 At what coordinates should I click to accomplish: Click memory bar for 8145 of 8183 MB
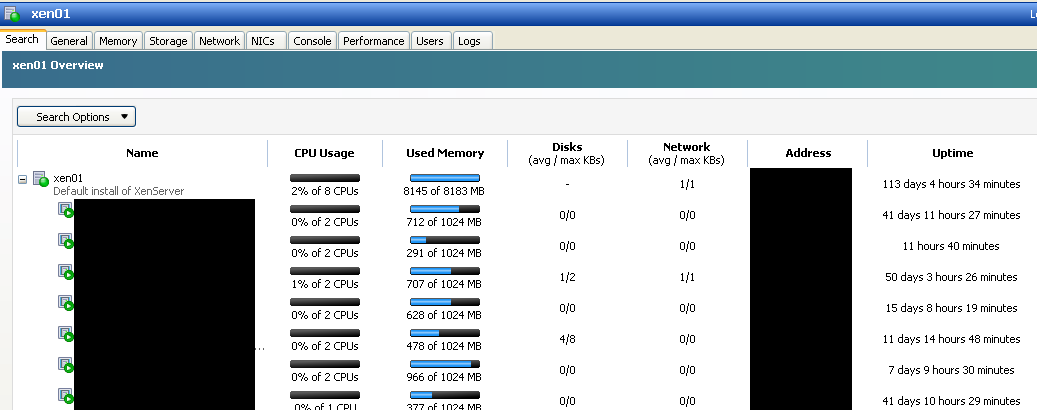point(444,178)
